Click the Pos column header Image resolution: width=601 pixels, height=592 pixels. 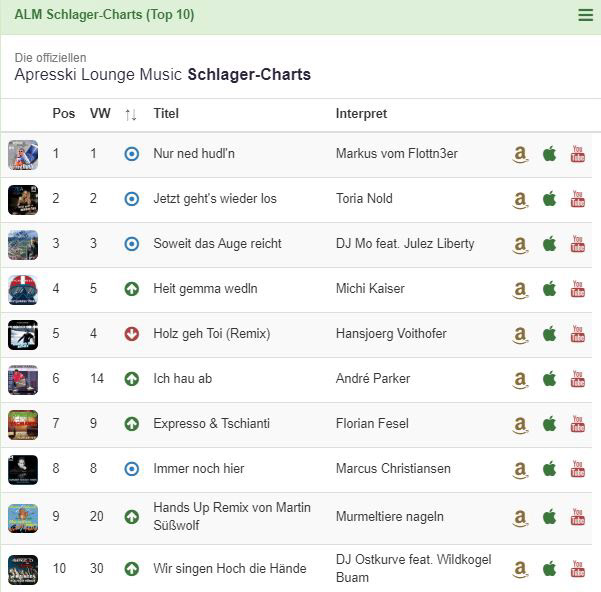(x=63, y=114)
